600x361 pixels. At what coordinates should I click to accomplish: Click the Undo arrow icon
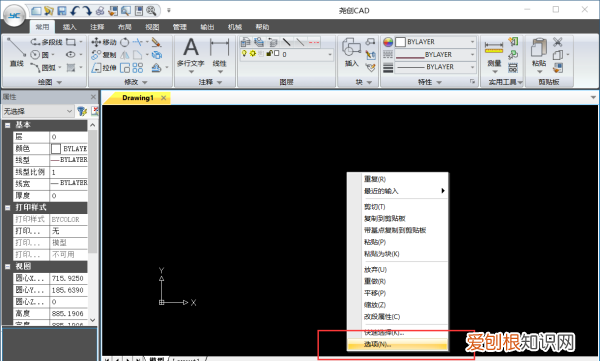pos(75,11)
